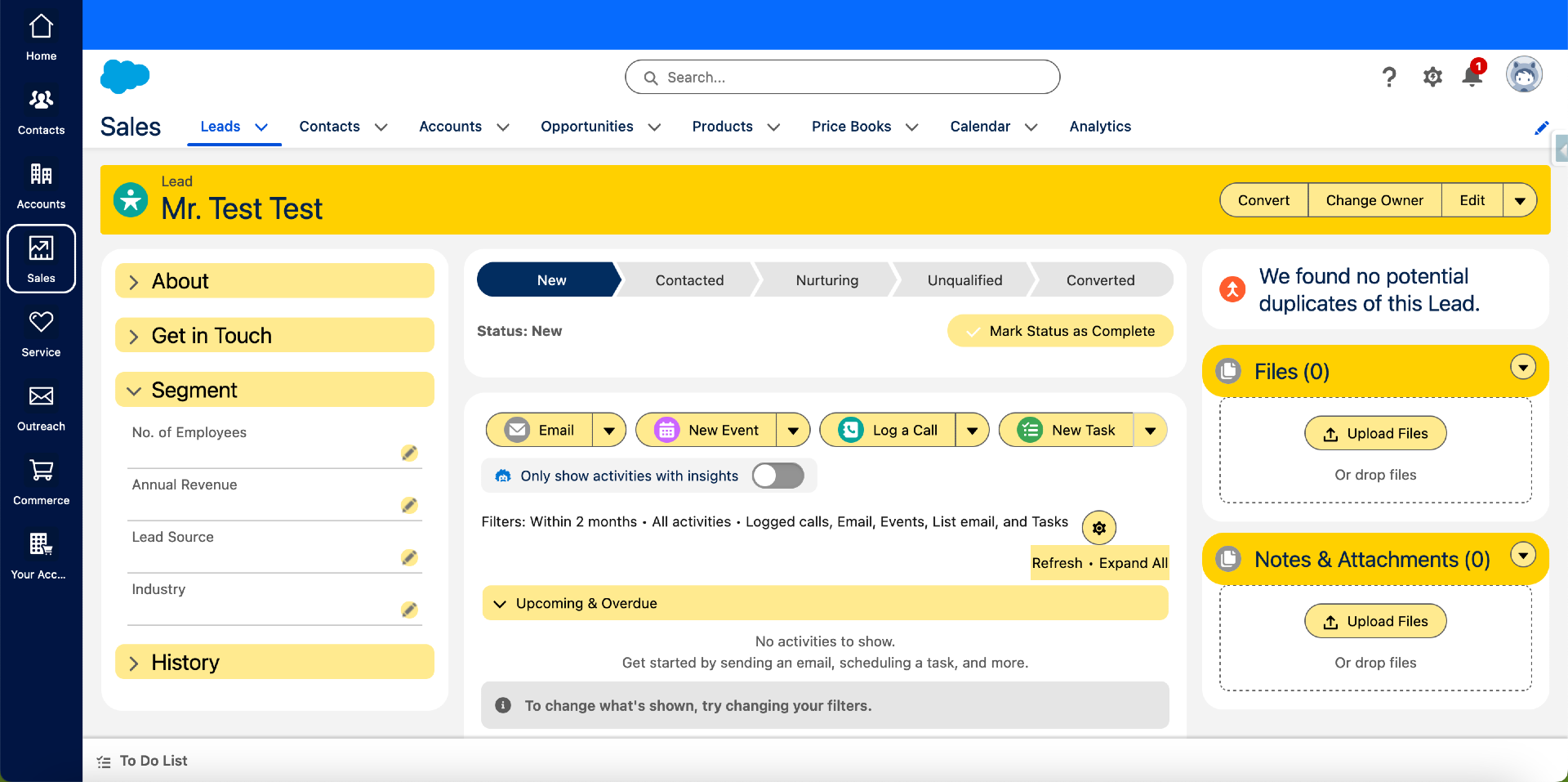Image resolution: width=1568 pixels, height=782 pixels.
Task: Switch to the Analytics tab
Action: click(1100, 127)
